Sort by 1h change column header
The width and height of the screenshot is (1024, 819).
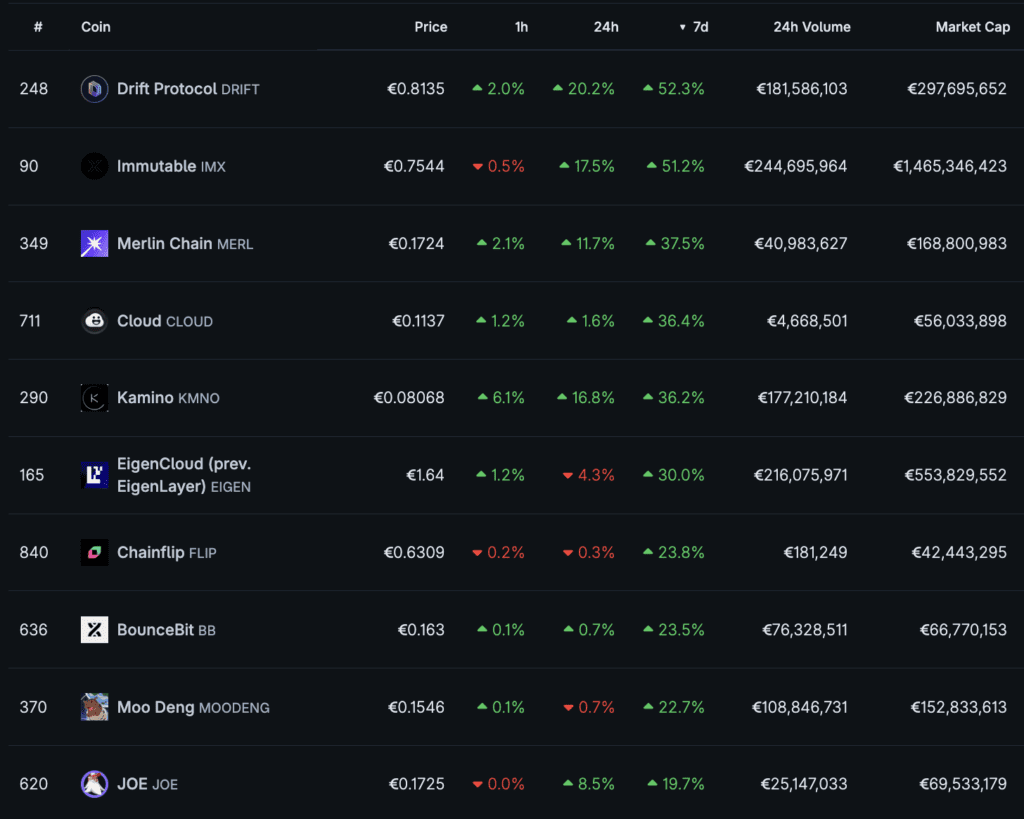click(521, 27)
